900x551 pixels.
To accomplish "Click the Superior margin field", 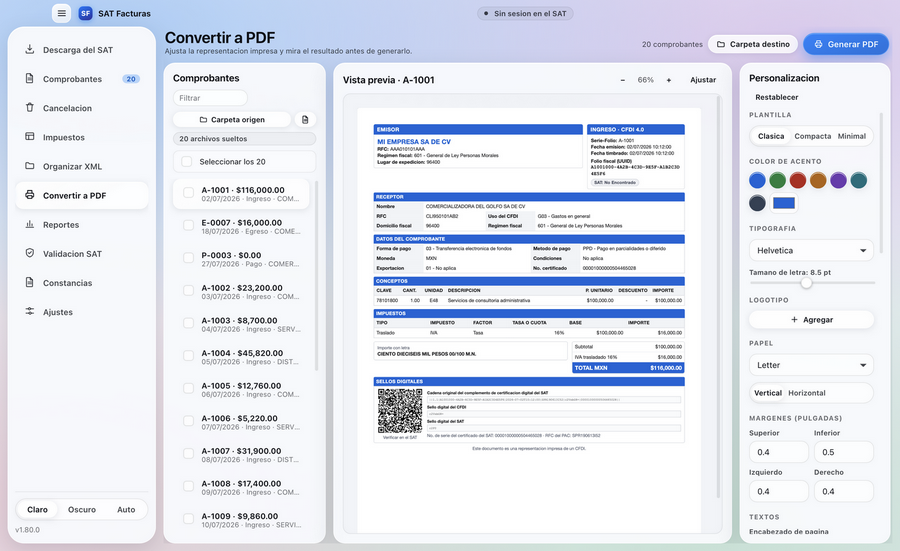I will [x=778, y=452].
